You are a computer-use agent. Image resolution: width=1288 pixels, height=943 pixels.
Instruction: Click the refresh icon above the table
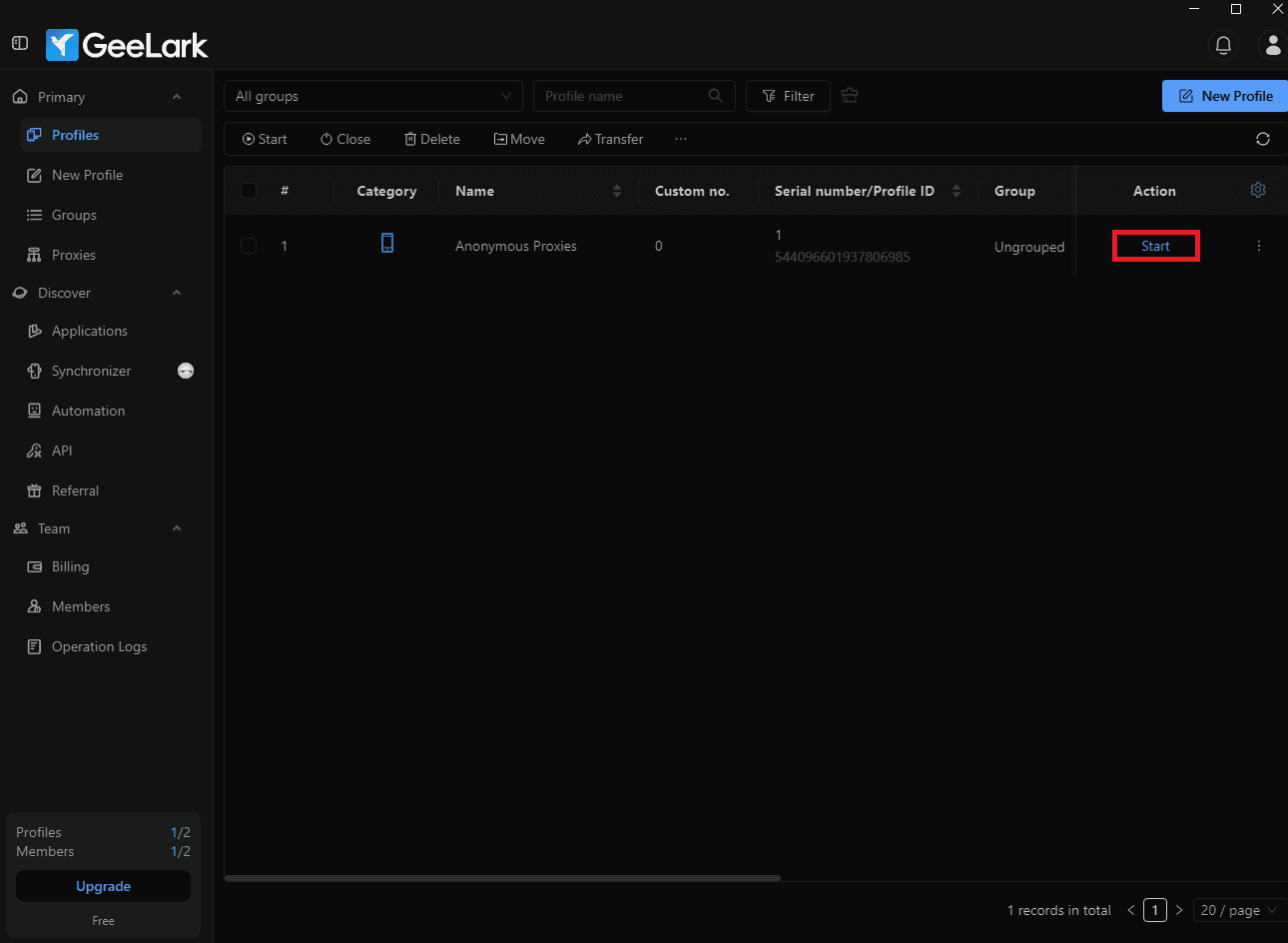click(x=1262, y=139)
